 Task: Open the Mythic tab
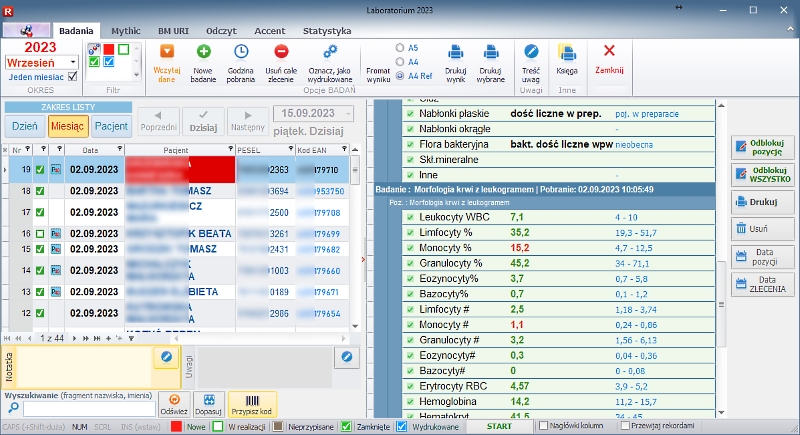coord(125,31)
